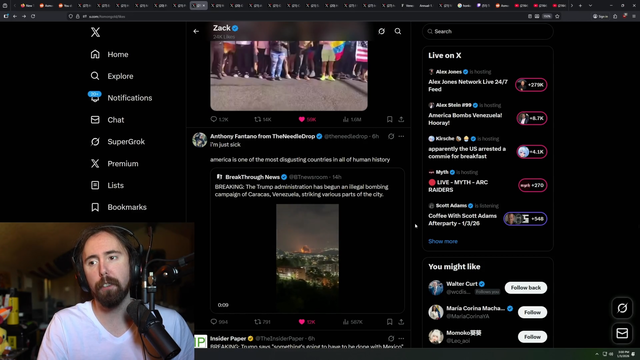Bookmark the flag-crowd video post

click(x=389, y=119)
